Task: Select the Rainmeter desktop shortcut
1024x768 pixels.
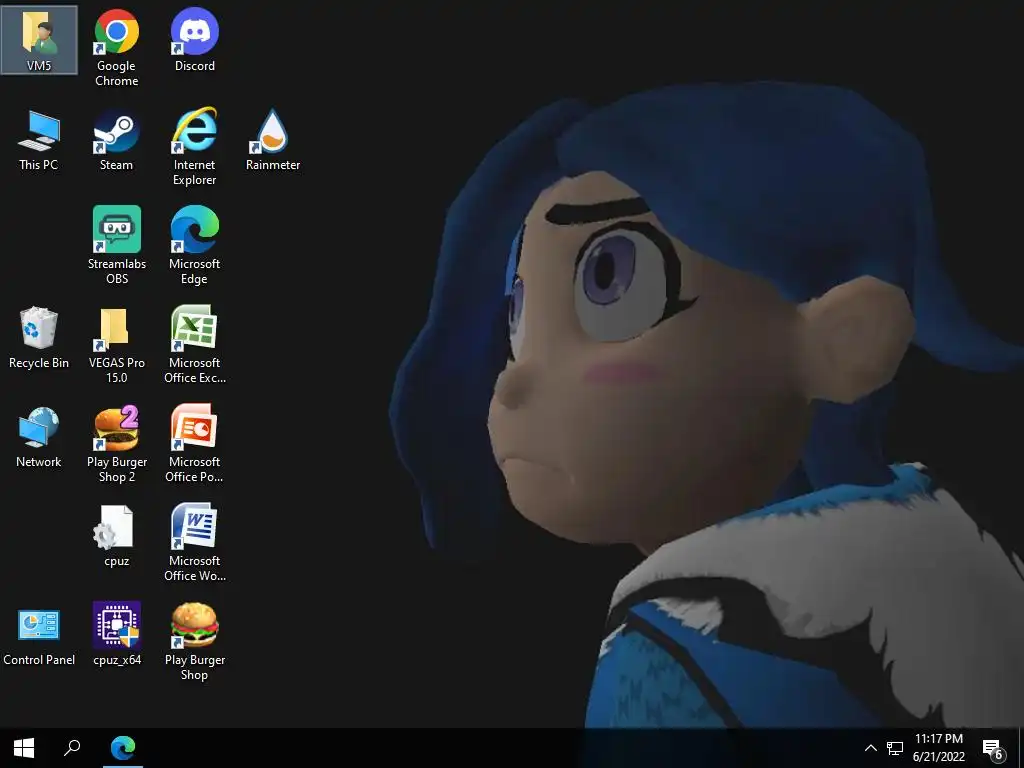Action: [273, 140]
